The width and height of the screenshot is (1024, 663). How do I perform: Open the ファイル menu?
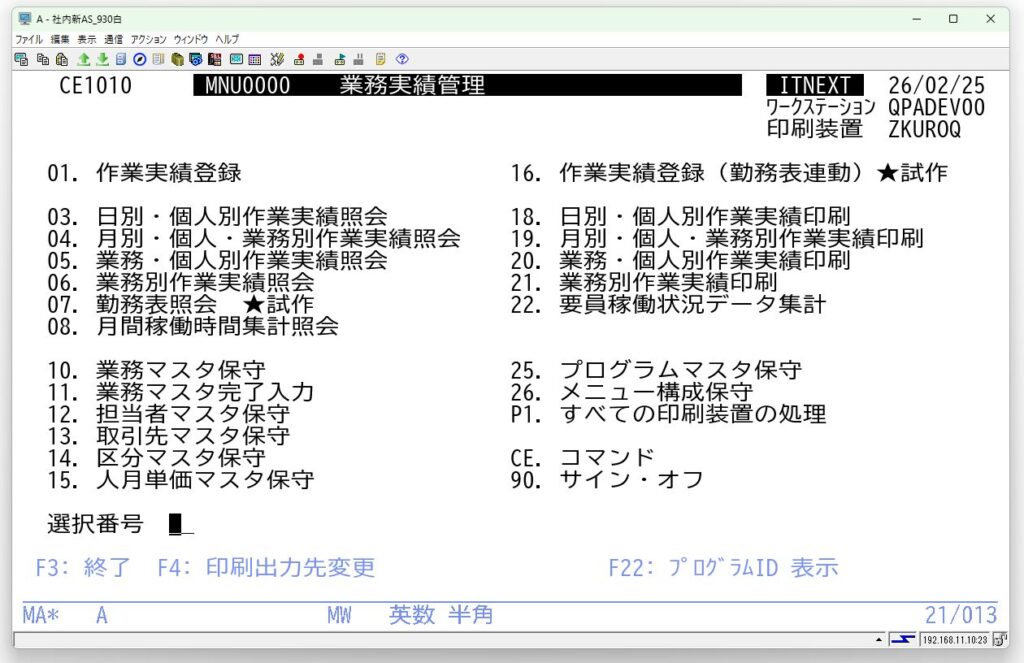point(29,39)
